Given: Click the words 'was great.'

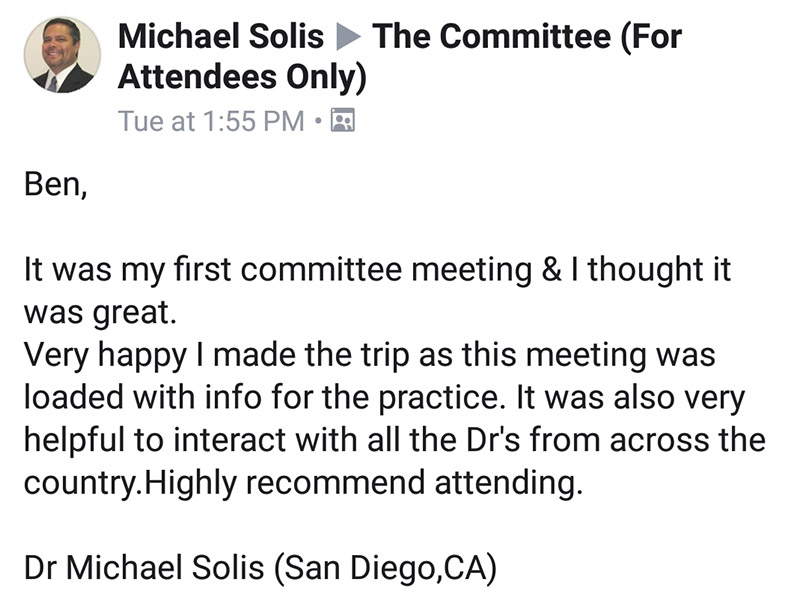Looking at the screenshot, I should tap(100, 313).
